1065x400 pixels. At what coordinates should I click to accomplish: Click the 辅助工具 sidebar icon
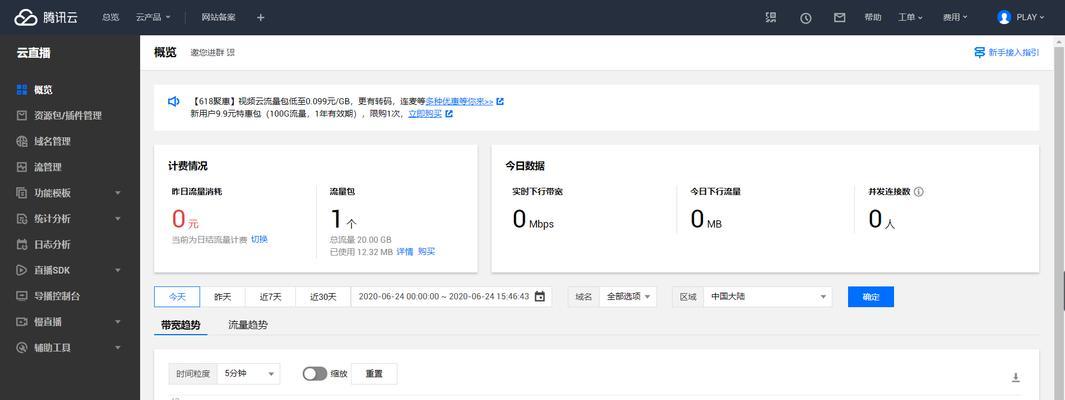click(22, 348)
